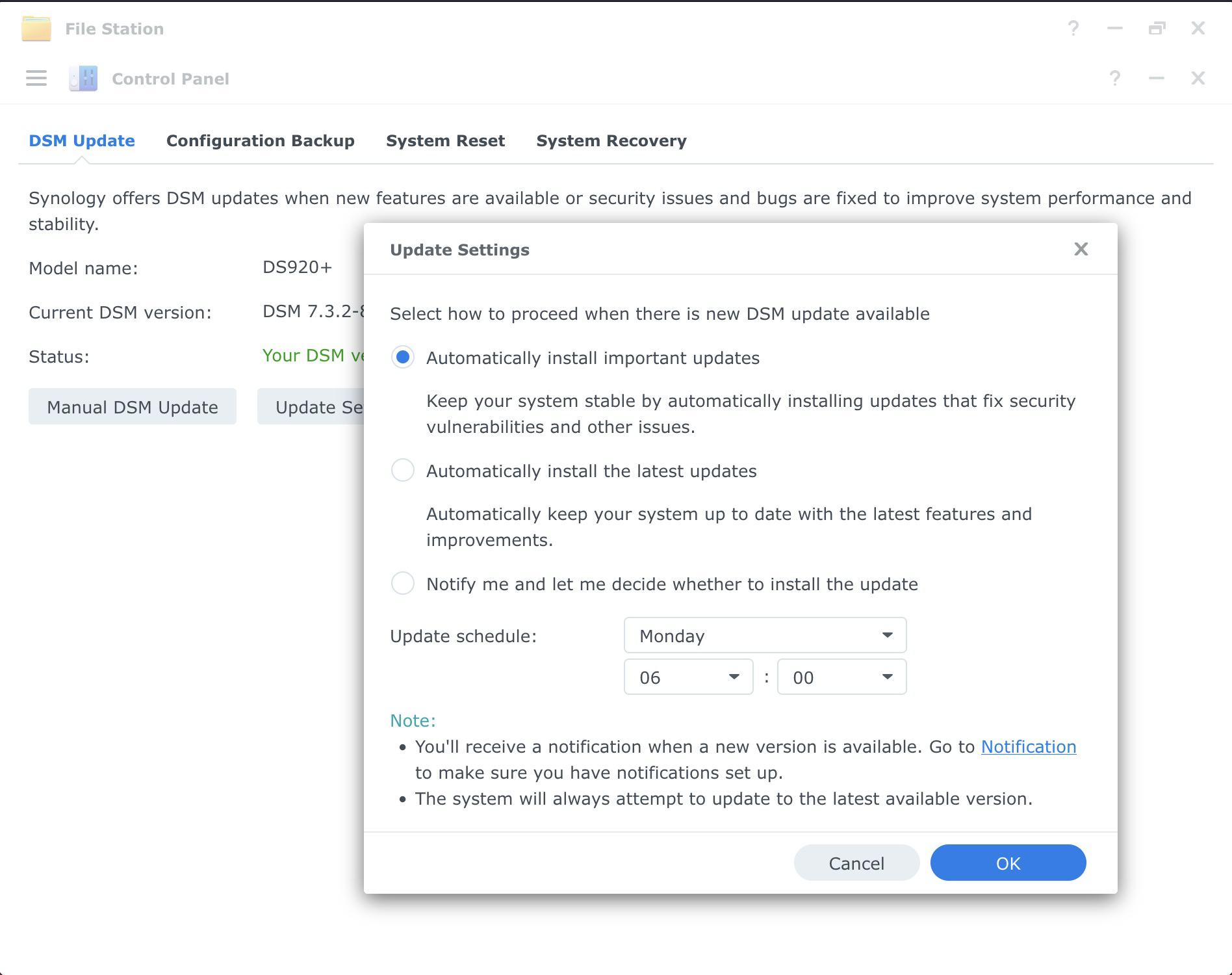This screenshot has height=975, width=1232.
Task: Click the File Station folder icon
Action: (x=36, y=29)
